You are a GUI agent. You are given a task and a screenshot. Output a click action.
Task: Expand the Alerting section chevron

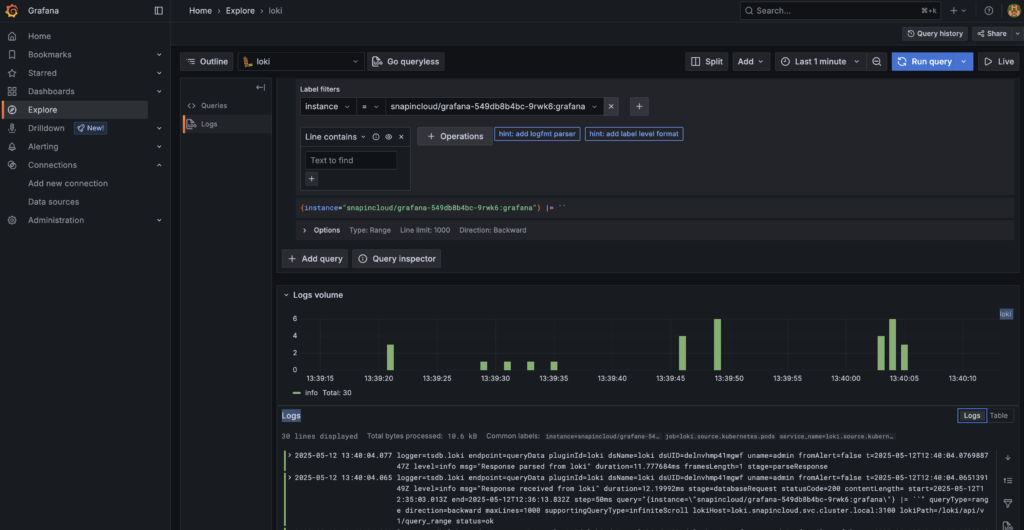[159, 147]
